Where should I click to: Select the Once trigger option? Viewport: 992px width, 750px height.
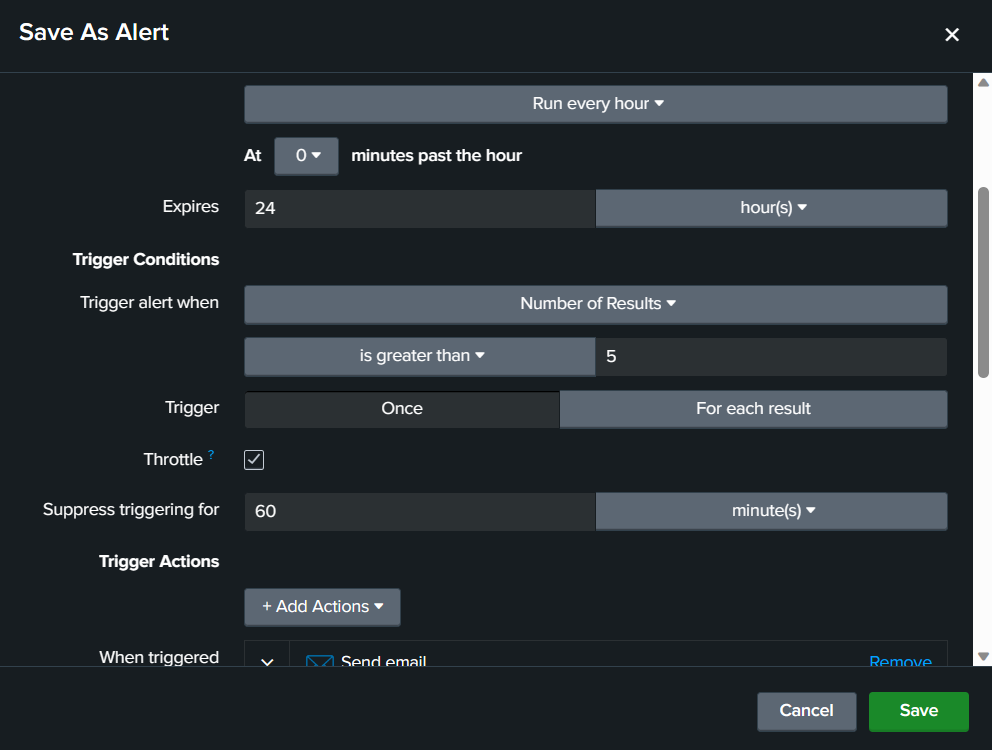(402, 409)
